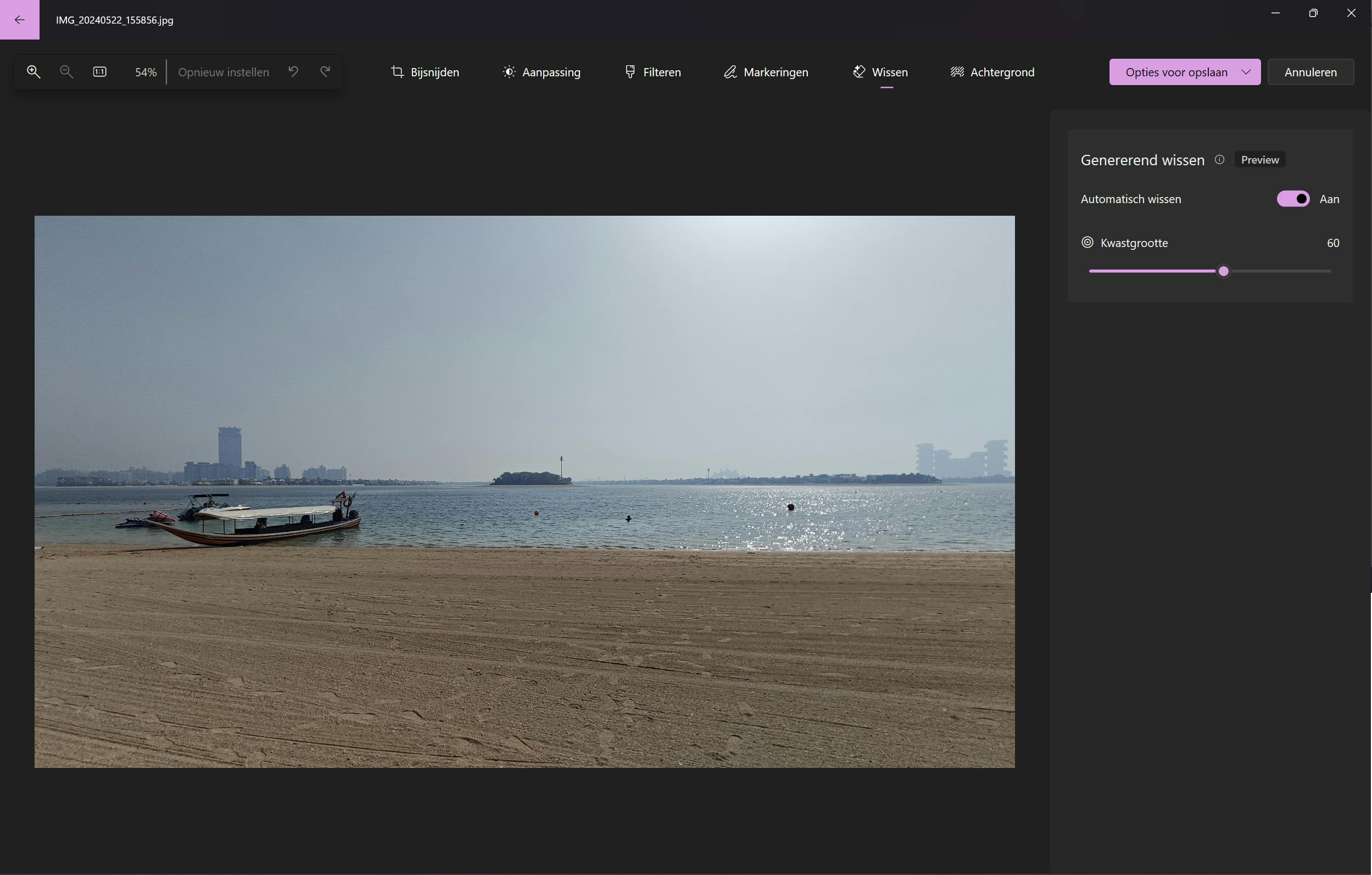This screenshot has width=1372, height=875.
Task: Click the zoom in magnifier icon
Action: click(x=33, y=72)
